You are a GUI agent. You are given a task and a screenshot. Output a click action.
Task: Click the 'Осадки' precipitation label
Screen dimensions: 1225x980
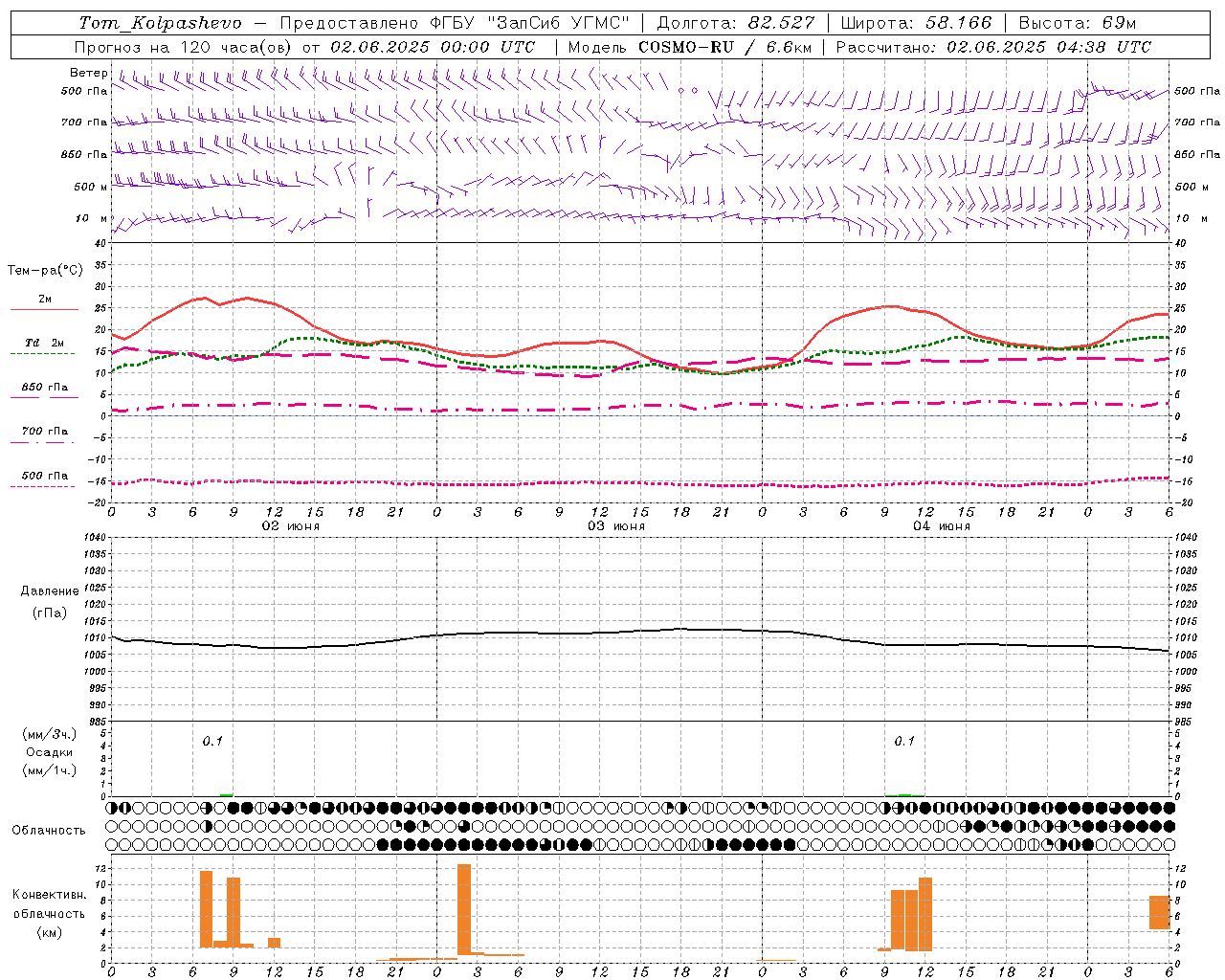[x=50, y=752]
